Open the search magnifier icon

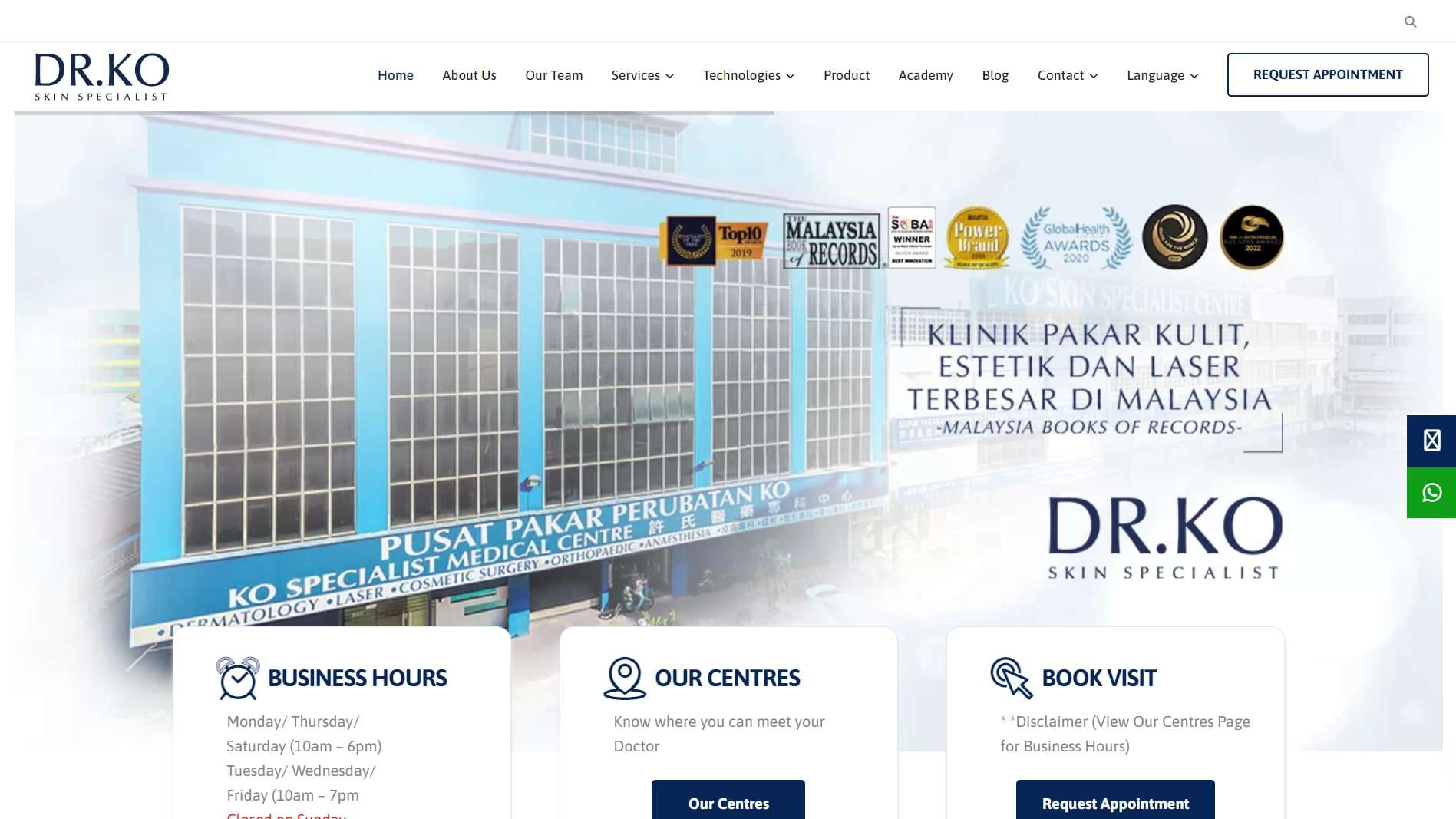[1410, 21]
